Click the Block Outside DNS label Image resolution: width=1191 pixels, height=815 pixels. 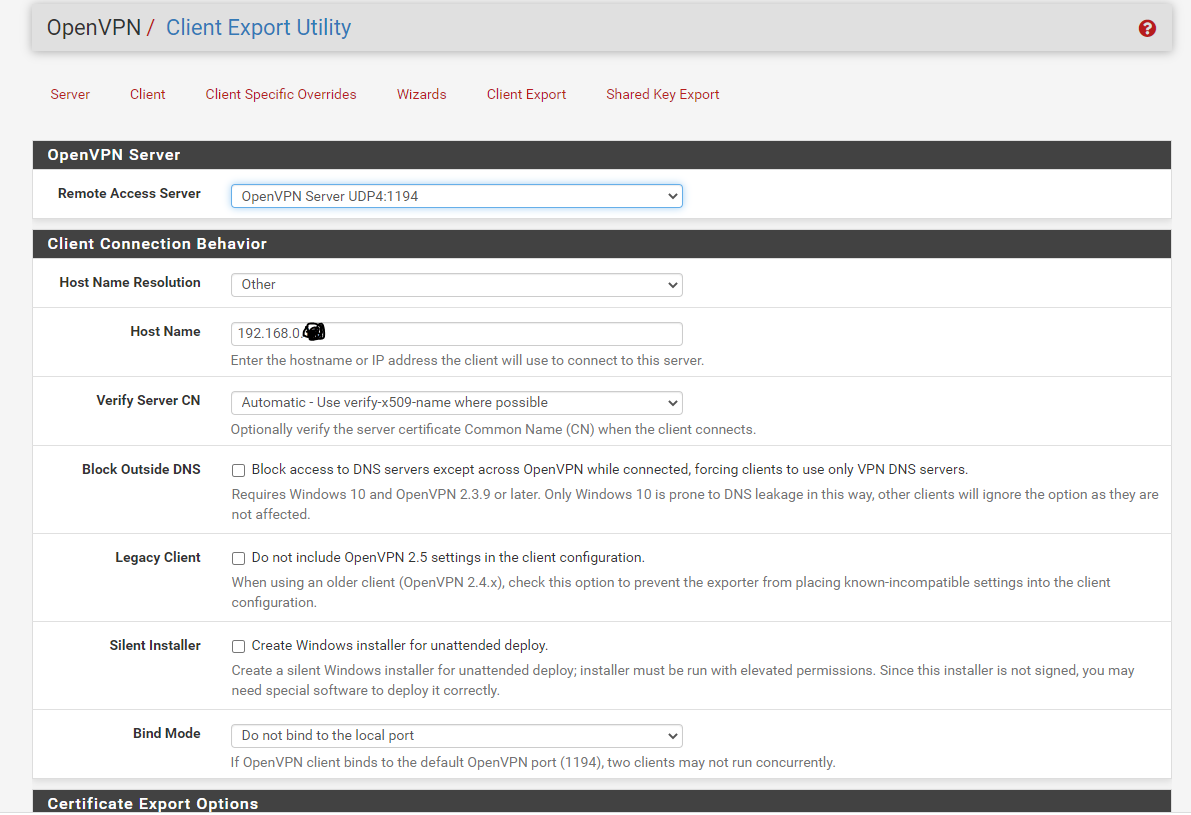tap(141, 469)
